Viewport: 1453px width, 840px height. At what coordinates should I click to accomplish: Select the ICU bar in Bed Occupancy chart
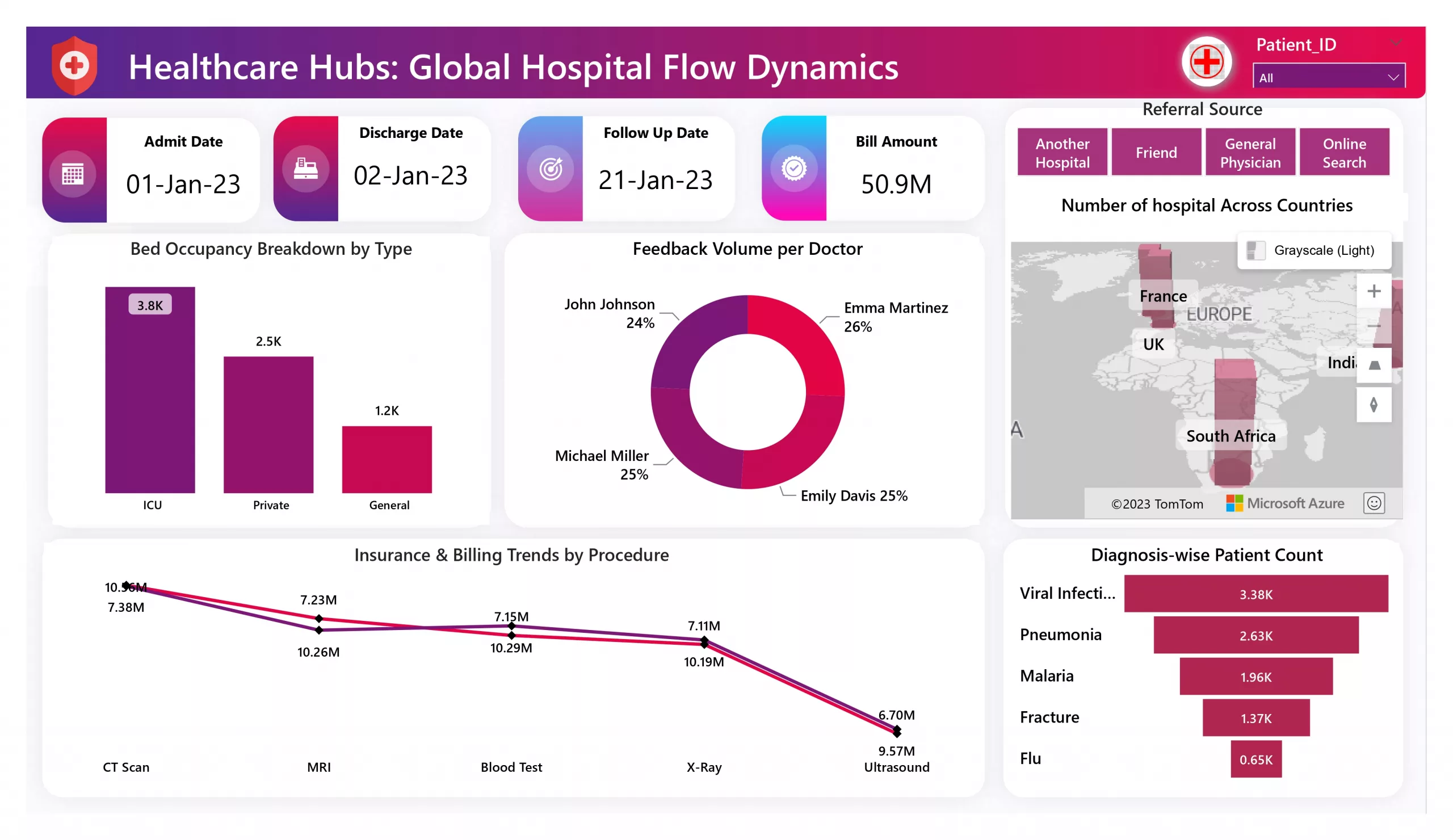point(150,390)
